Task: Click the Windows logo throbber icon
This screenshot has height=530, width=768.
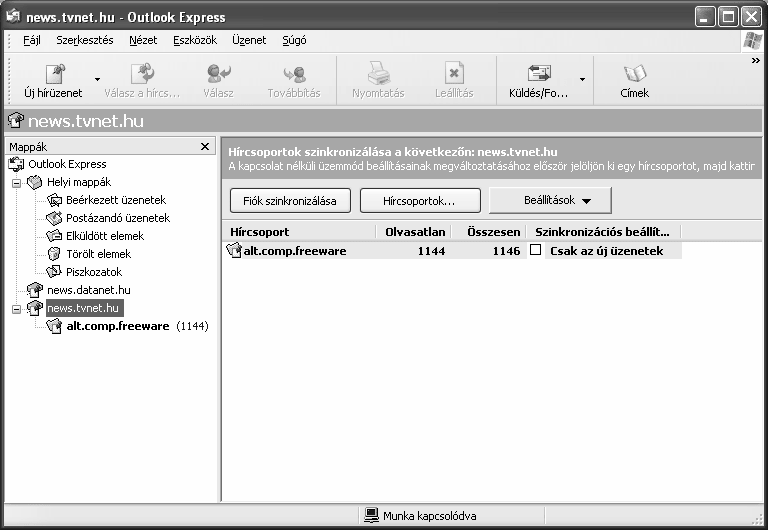Action: pos(753,41)
